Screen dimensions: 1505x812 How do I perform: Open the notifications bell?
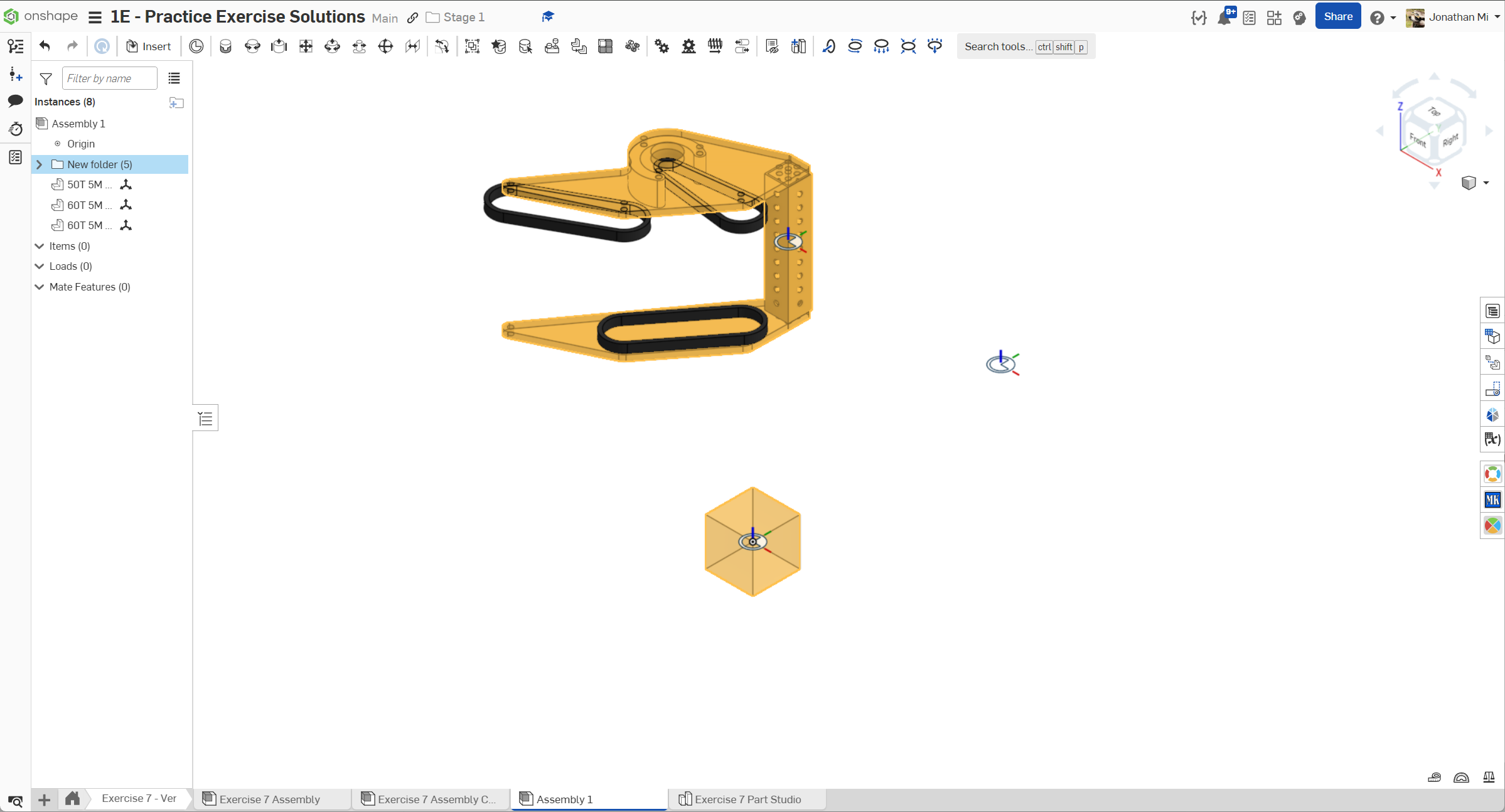point(1224,18)
